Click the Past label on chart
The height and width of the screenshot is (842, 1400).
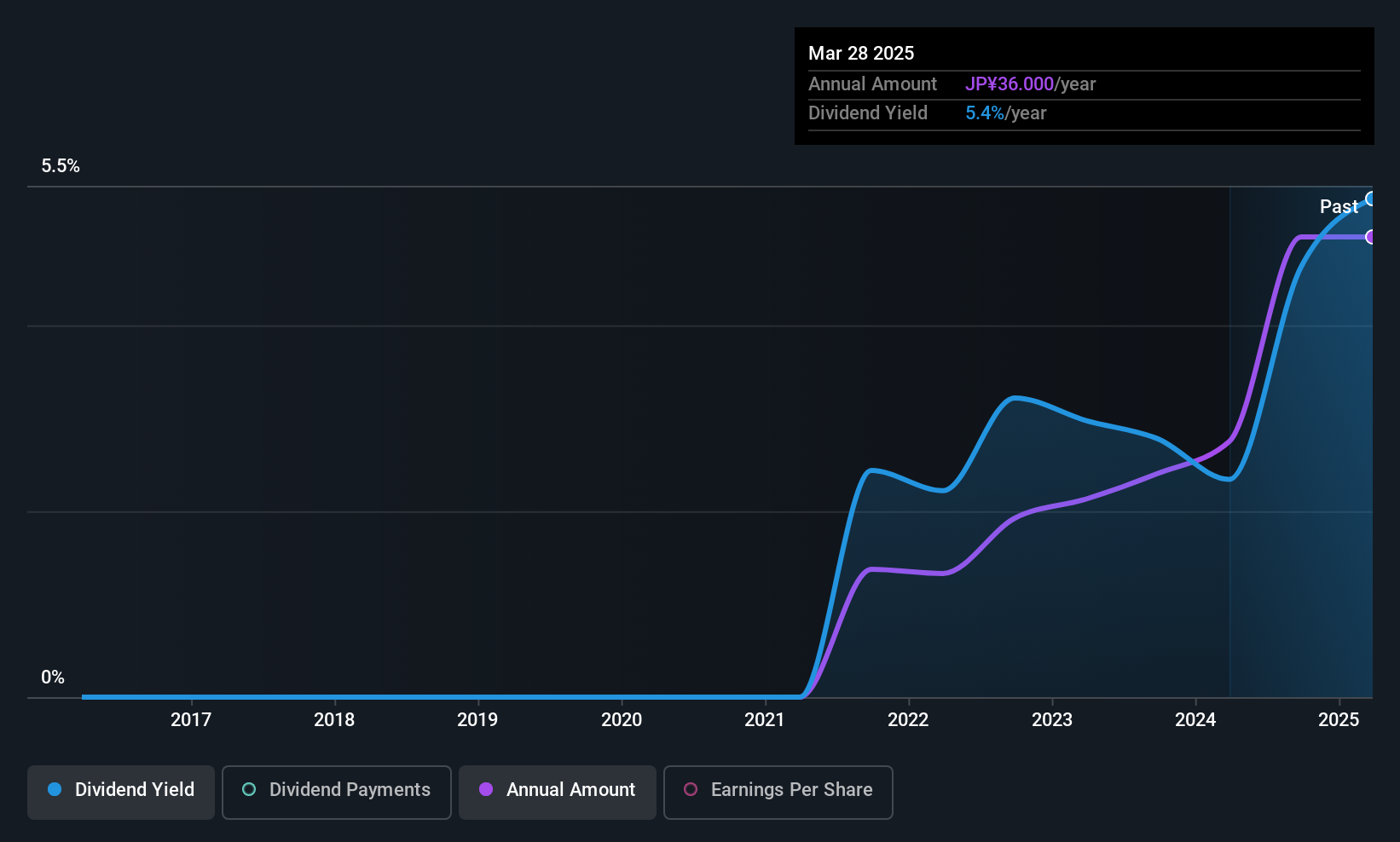pos(1339,206)
